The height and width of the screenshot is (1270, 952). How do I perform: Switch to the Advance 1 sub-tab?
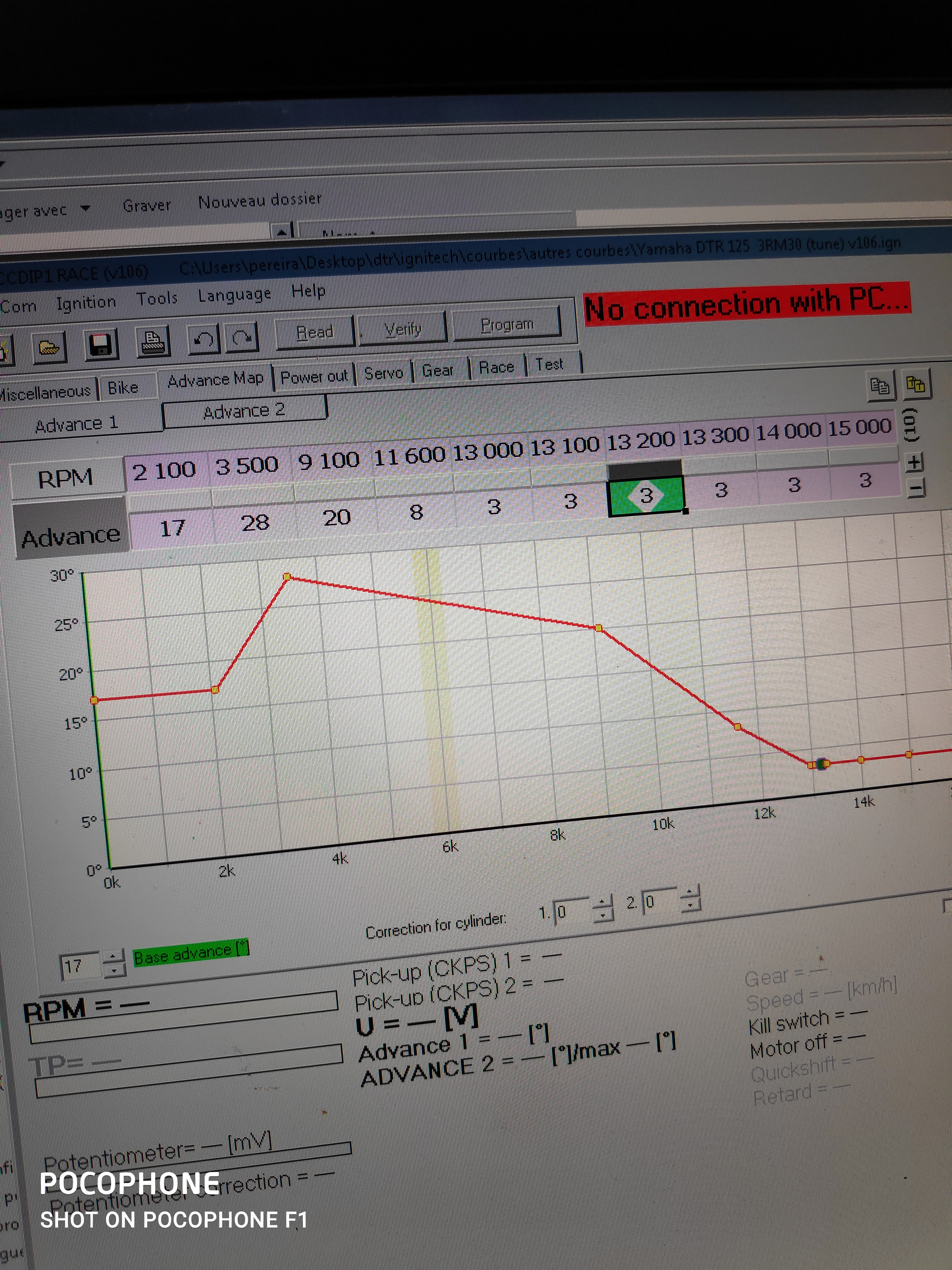77,424
